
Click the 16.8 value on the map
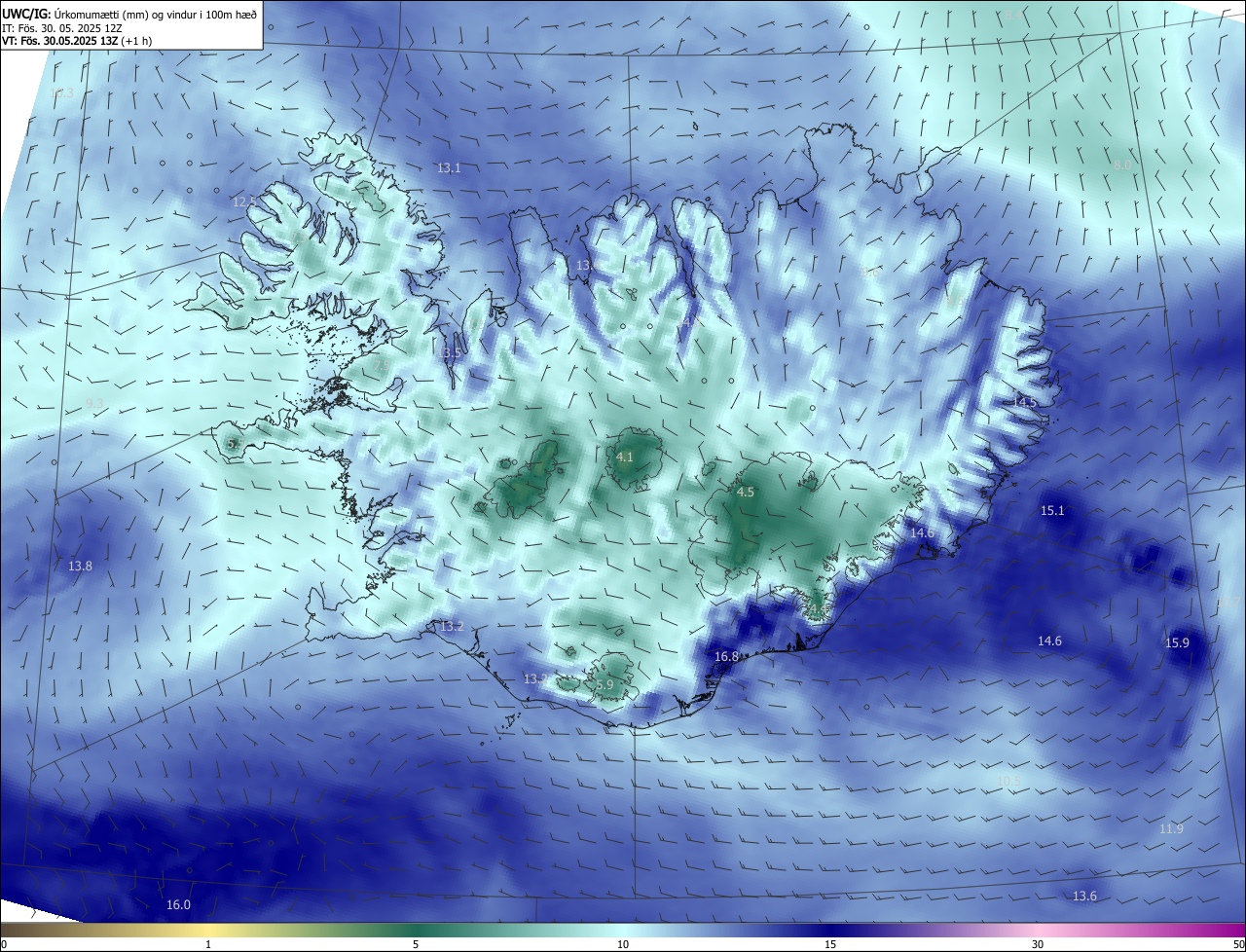click(727, 657)
